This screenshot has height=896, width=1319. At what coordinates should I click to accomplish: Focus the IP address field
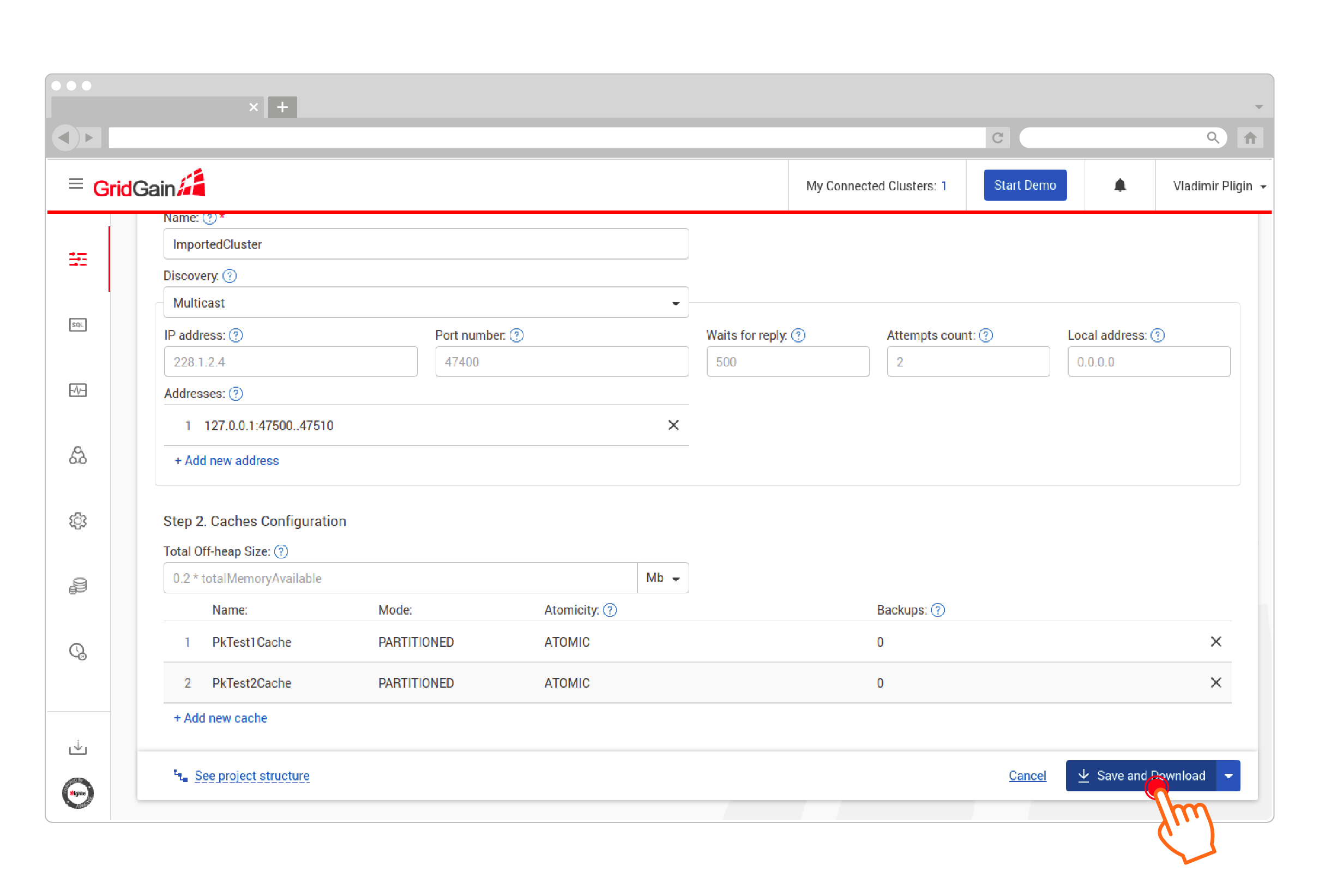291,362
